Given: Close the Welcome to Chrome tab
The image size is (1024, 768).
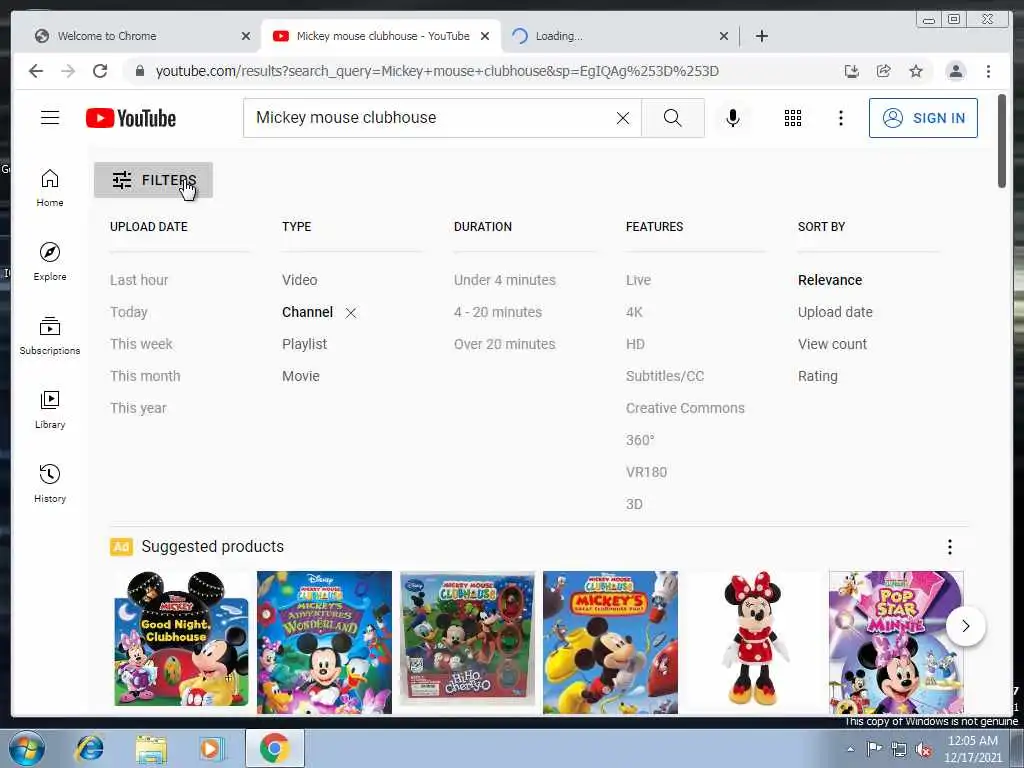Looking at the screenshot, I should [x=246, y=36].
